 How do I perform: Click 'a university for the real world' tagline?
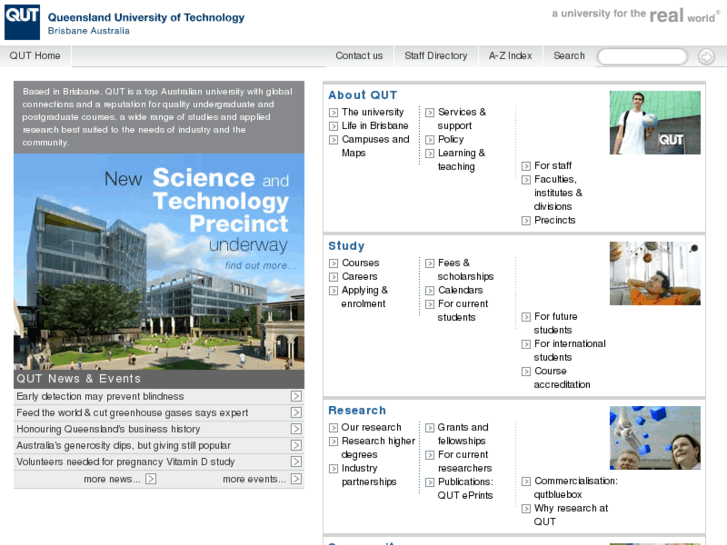[x=636, y=15]
